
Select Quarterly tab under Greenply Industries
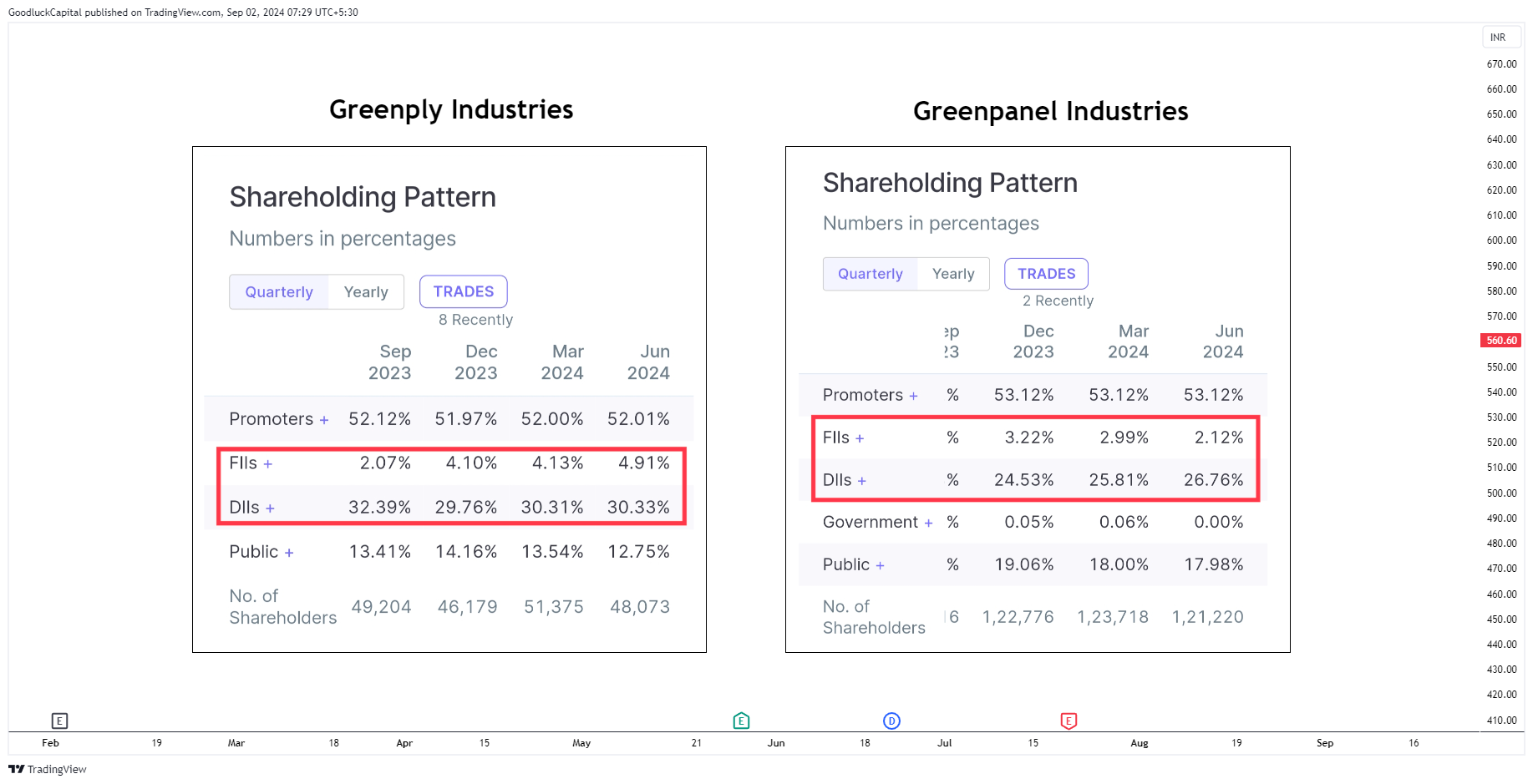point(279,292)
